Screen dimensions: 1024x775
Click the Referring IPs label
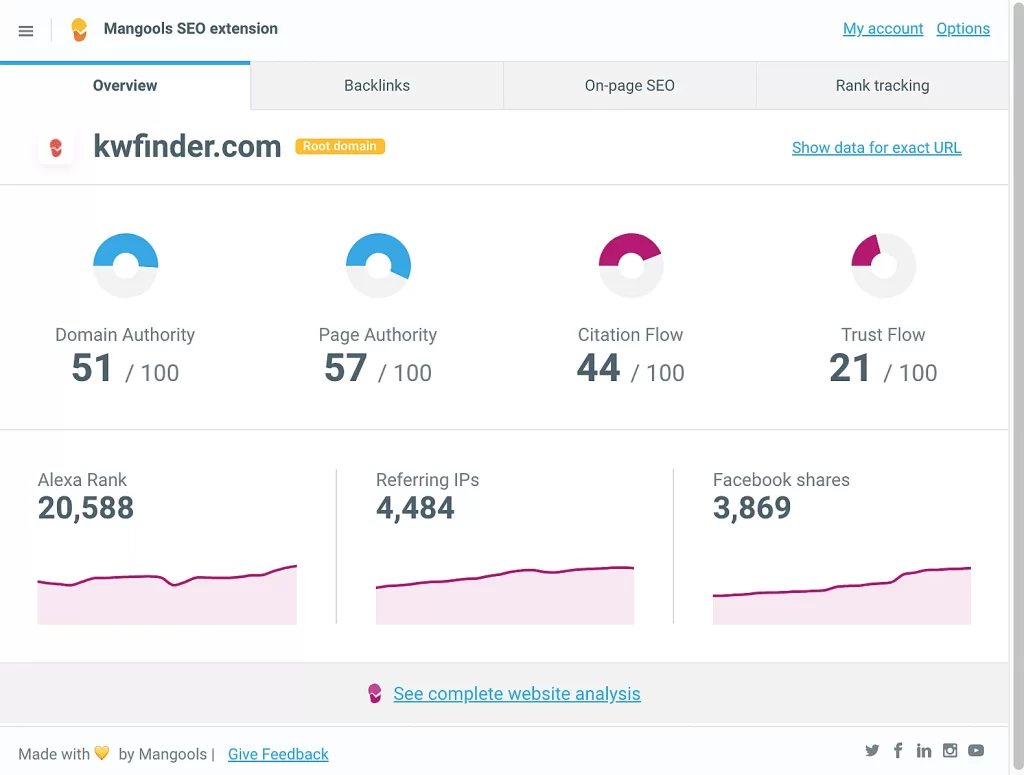coord(427,480)
